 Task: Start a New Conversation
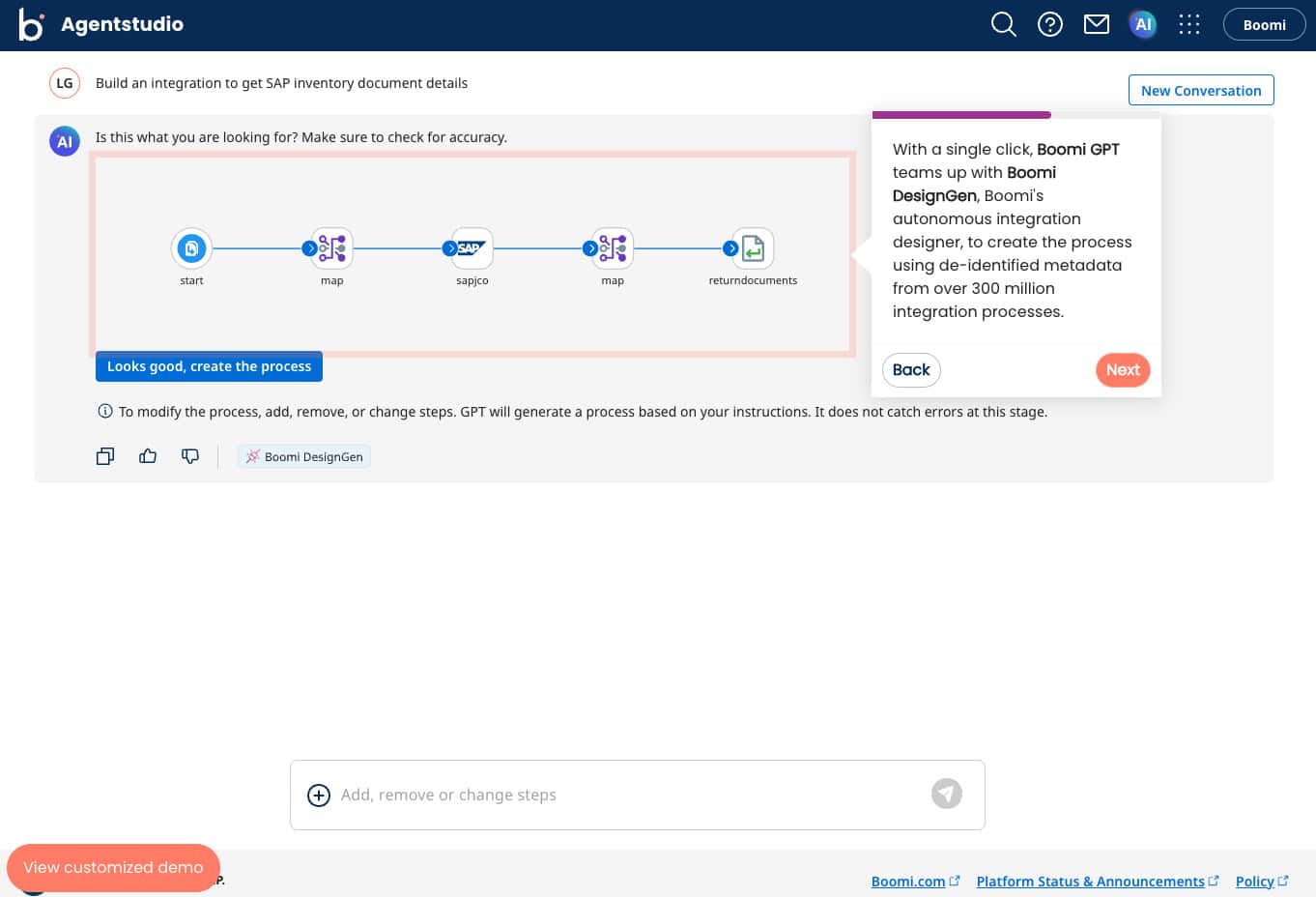pos(1201,90)
